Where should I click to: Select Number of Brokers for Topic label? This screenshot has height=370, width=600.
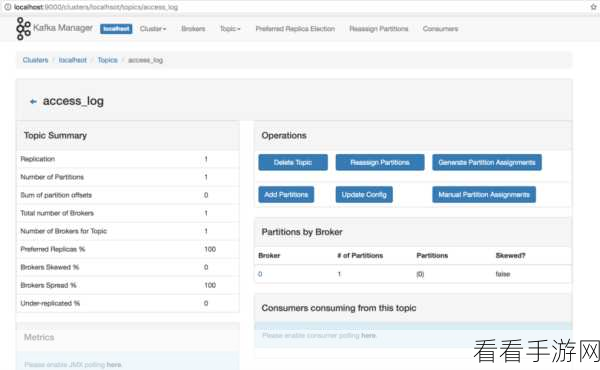tap(64, 231)
